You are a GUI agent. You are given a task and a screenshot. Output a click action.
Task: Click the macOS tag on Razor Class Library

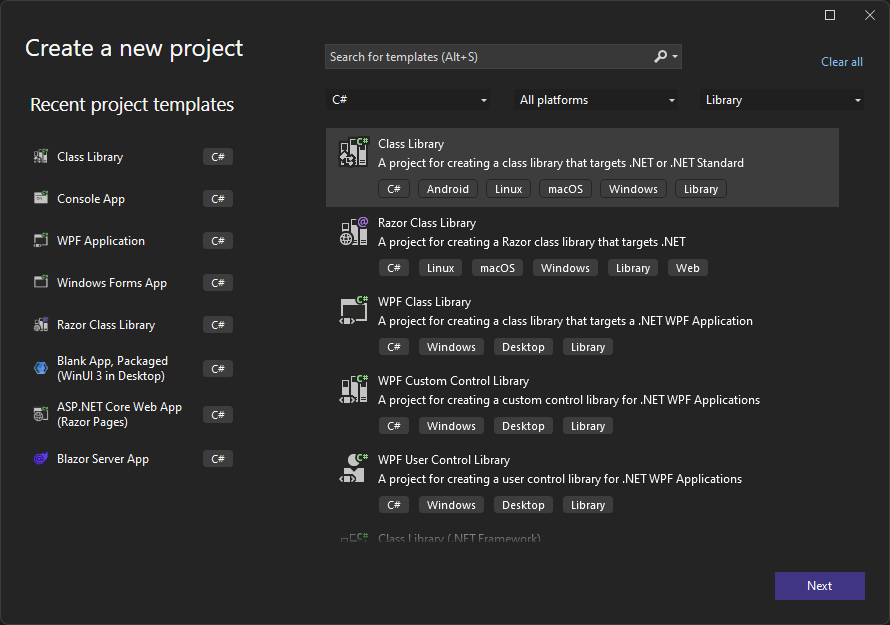click(x=497, y=268)
